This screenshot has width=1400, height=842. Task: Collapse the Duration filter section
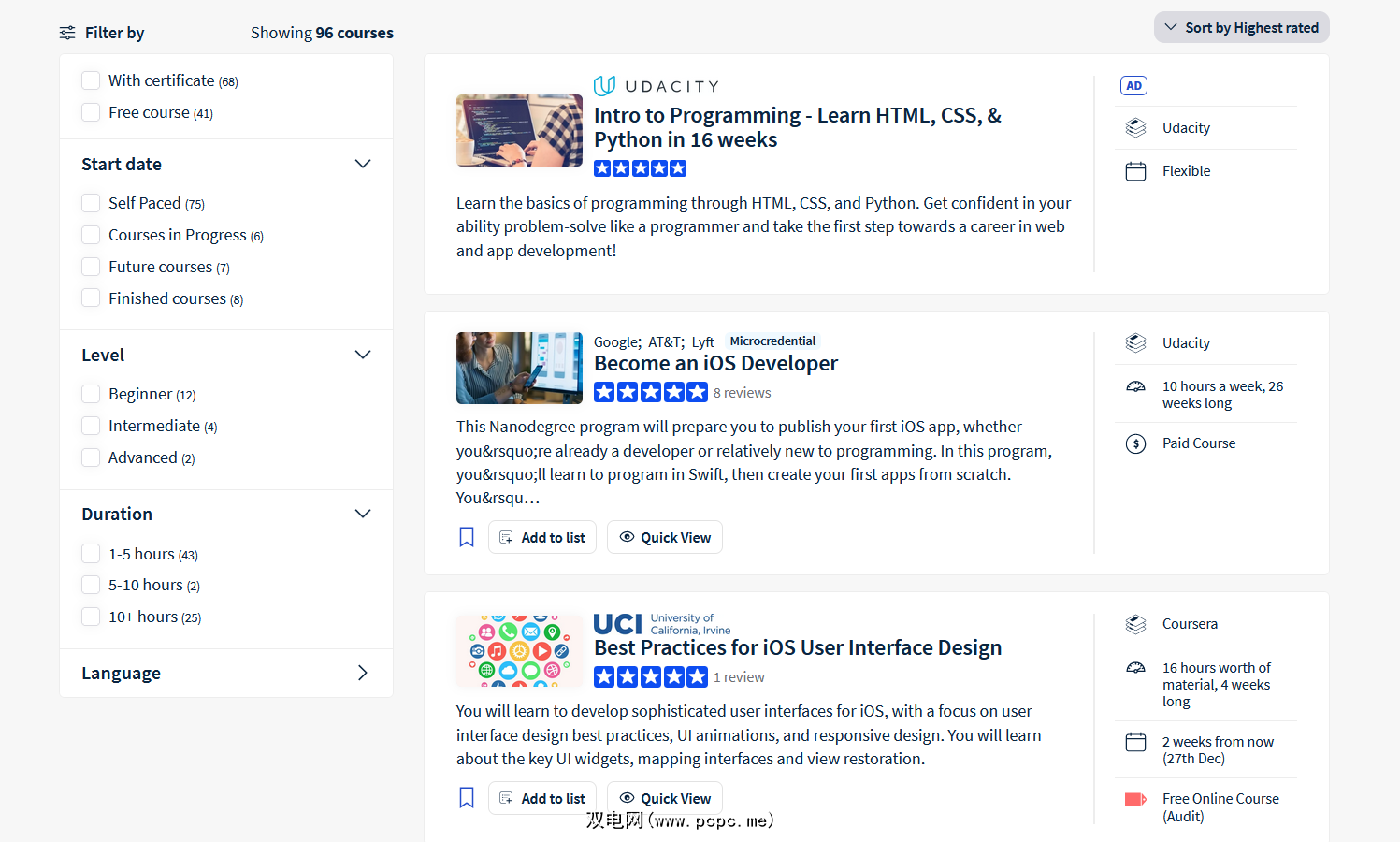point(363,514)
